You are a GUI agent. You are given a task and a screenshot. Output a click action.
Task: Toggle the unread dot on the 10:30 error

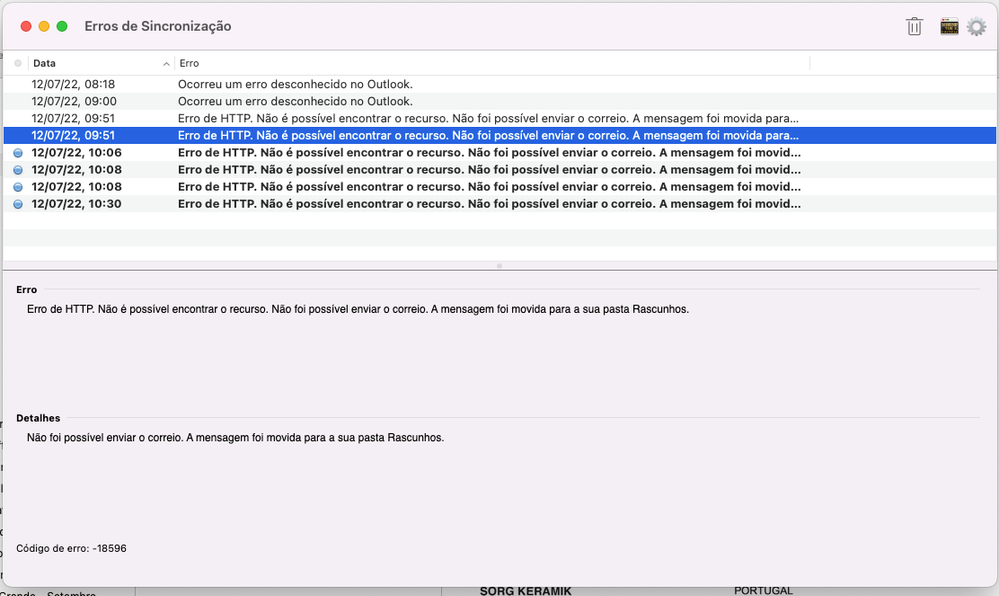17,203
